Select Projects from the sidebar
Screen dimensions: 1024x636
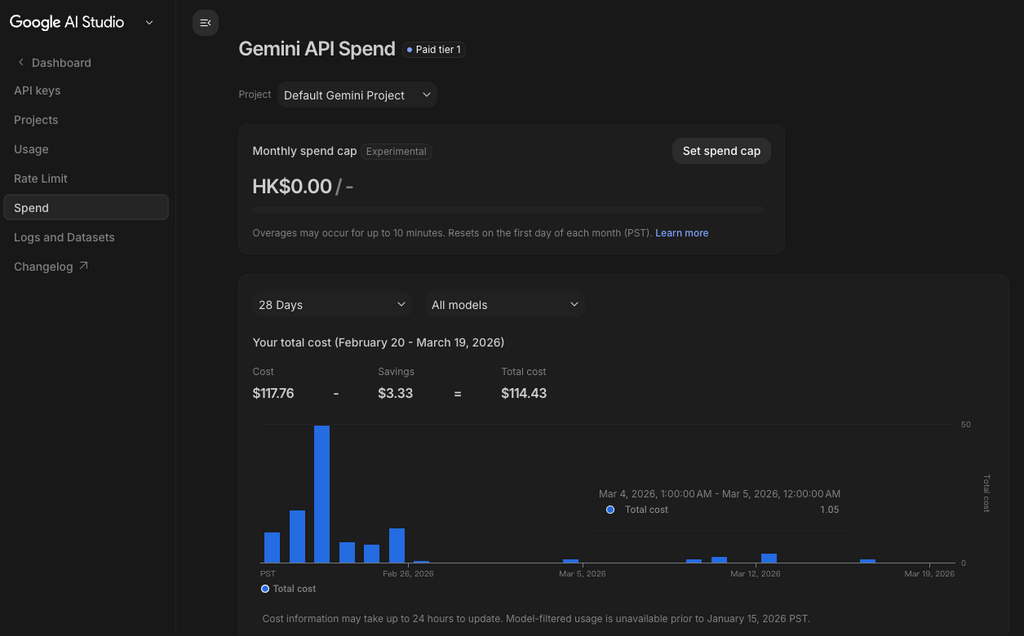pos(35,119)
